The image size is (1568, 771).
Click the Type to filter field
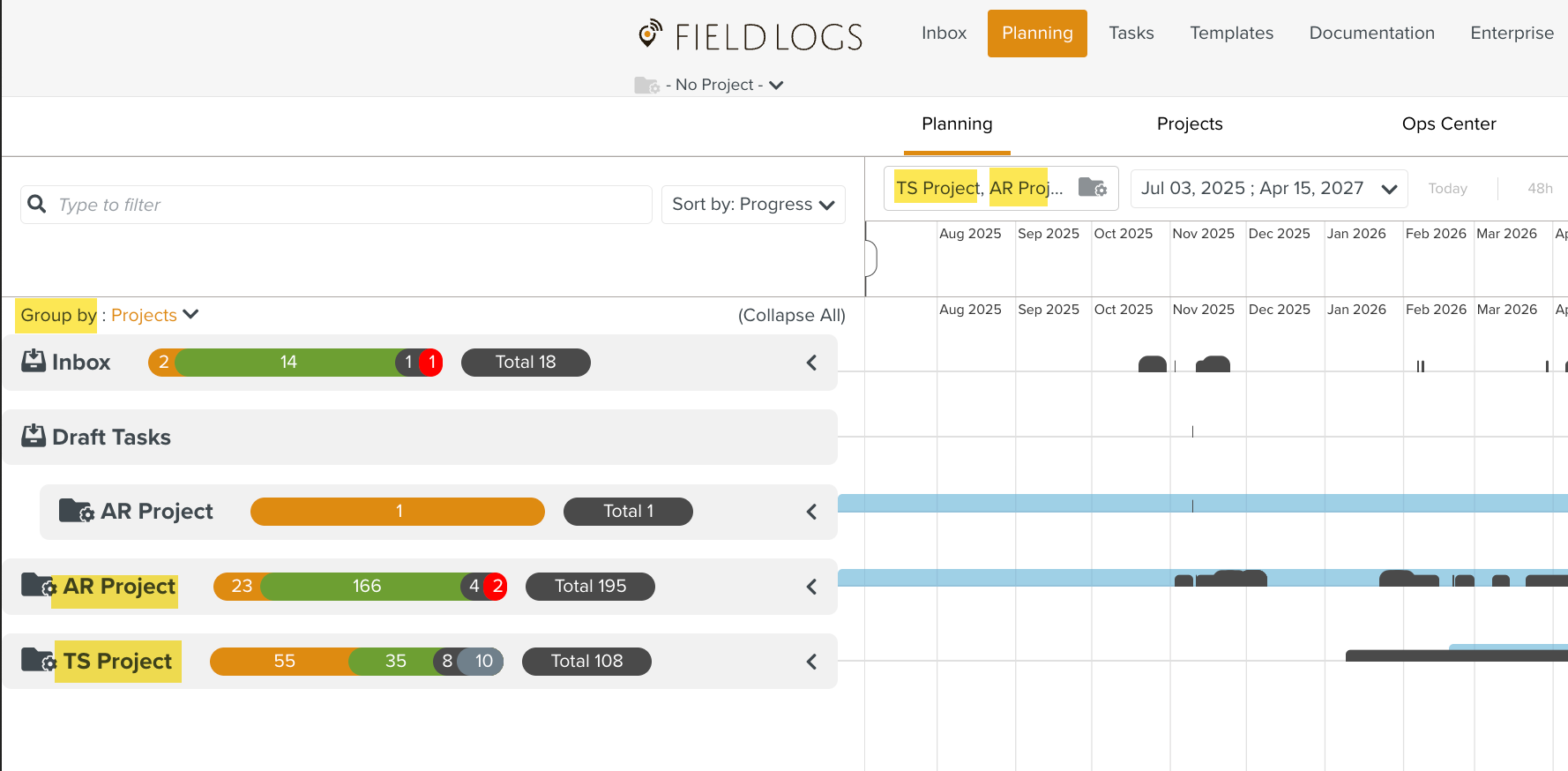click(336, 205)
